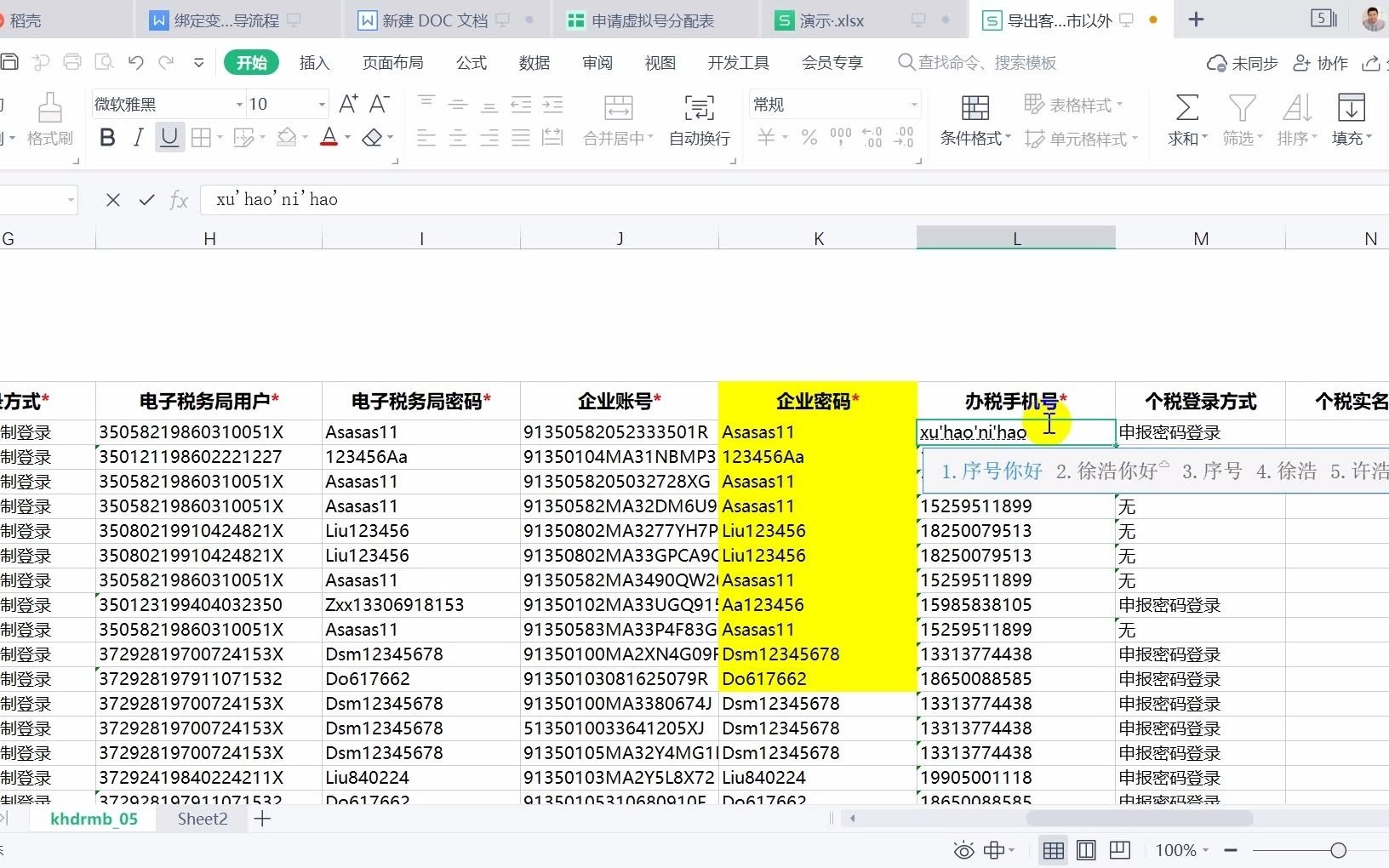
Task: Switch to the 数据 ribbon tab
Action: tap(533, 62)
